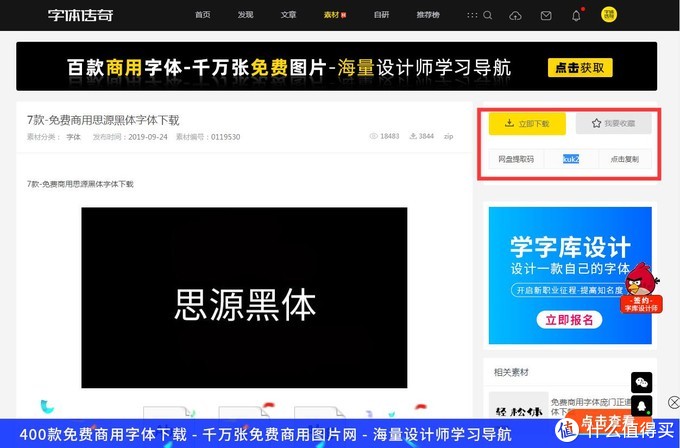Open the 学字库设计 advertisement
The width and height of the screenshot is (680, 448).
[570, 275]
